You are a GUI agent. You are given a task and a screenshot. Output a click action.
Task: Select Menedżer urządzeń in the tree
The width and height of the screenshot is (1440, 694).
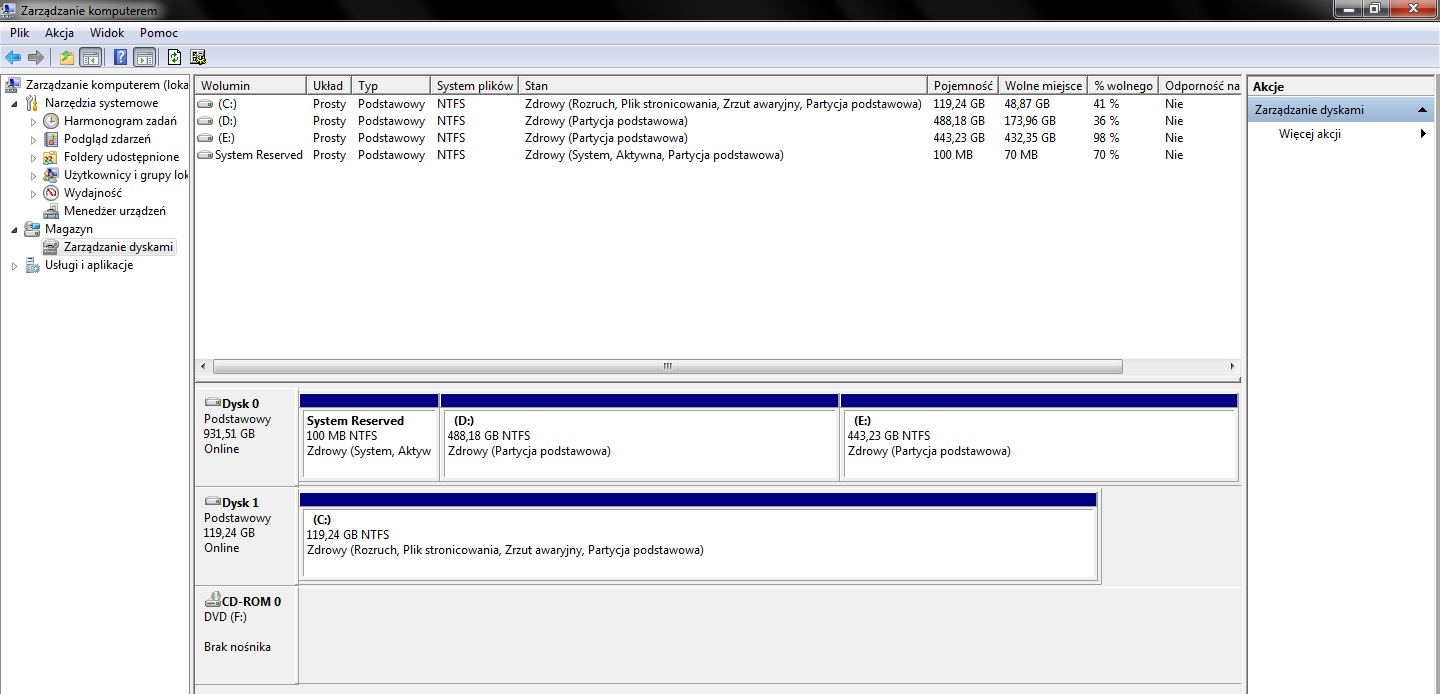click(x=115, y=211)
